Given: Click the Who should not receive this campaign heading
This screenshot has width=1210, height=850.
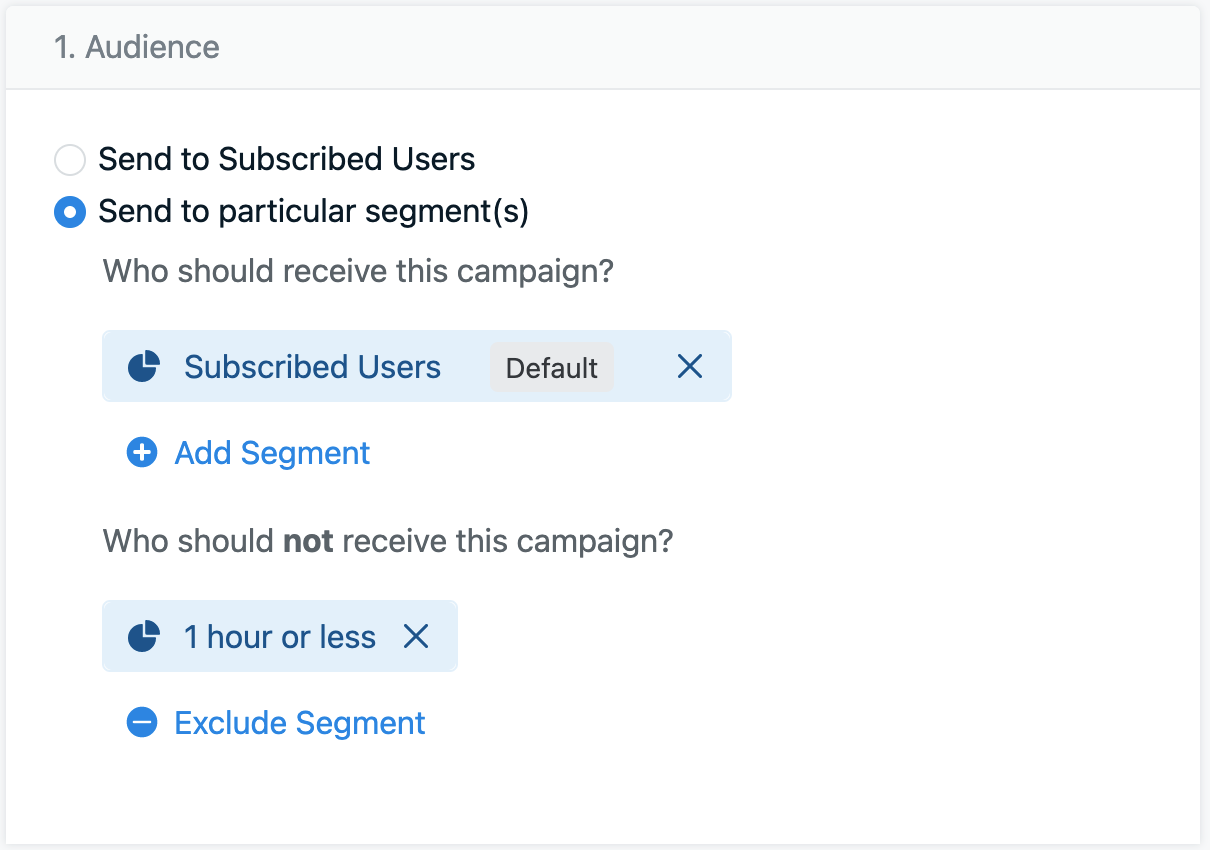Looking at the screenshot, I should click(x=387, y=542).
